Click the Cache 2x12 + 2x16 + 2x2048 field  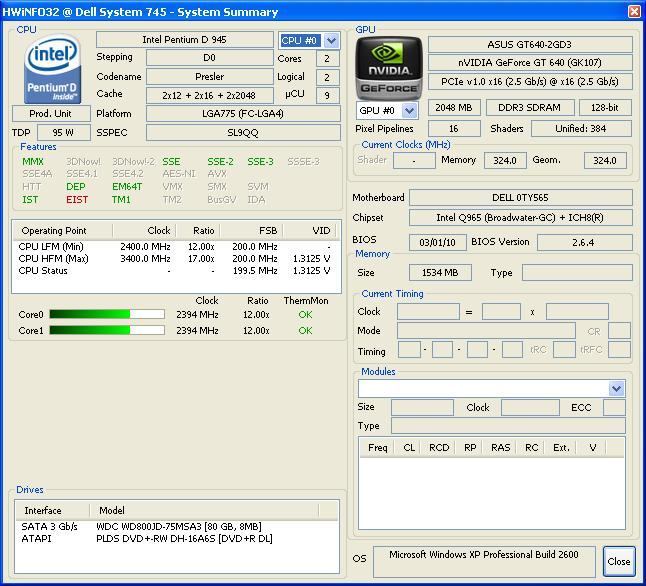209,96
